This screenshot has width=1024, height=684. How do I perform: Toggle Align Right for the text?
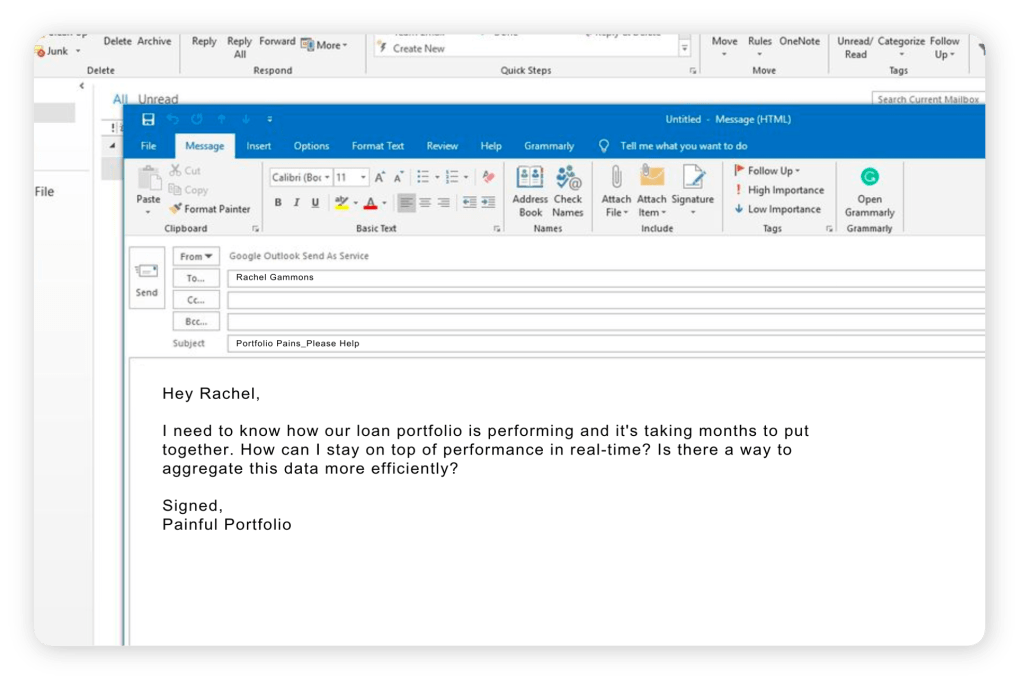tap(444, 203)
